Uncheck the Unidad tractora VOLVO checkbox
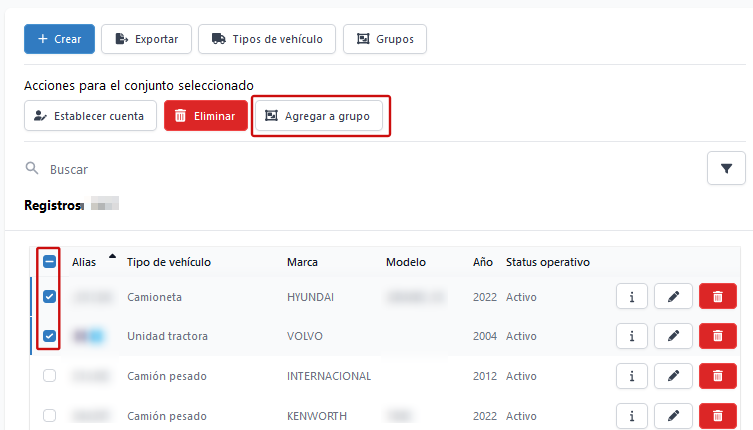This screenshot has width=753, height=430. click(49, 335)
